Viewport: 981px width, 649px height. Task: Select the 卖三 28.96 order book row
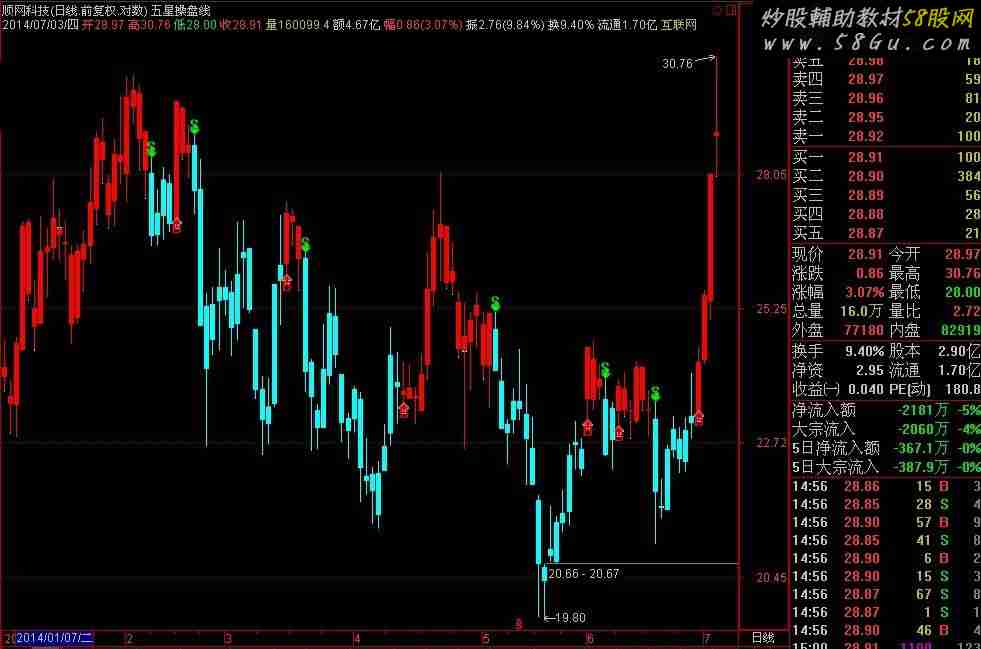click(x=885, y=98)
